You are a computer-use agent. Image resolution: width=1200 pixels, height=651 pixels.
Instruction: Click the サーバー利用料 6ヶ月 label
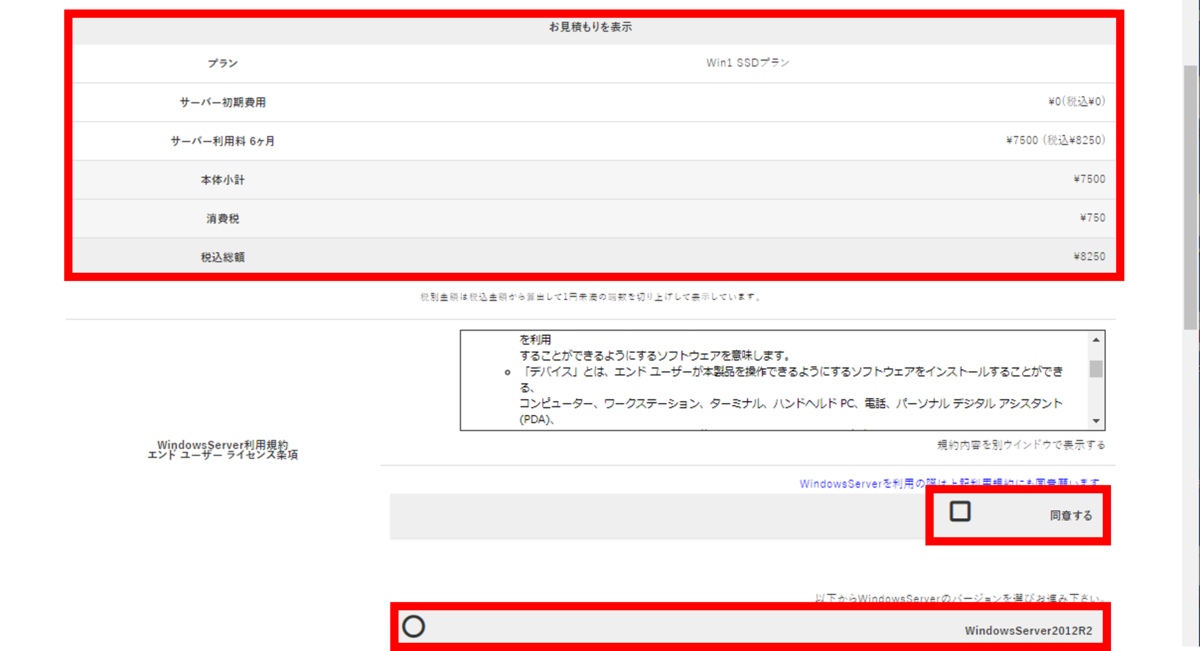pyautogui.click(x=223, y=141)
